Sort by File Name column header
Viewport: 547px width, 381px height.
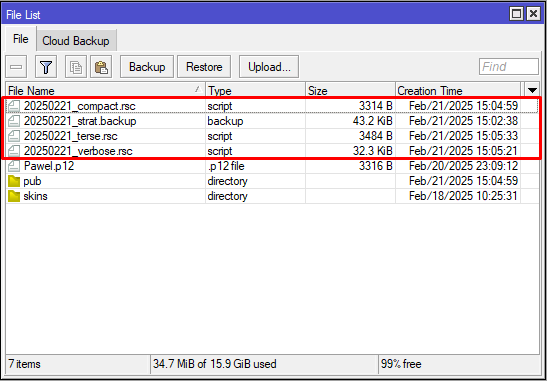(106, 91)
